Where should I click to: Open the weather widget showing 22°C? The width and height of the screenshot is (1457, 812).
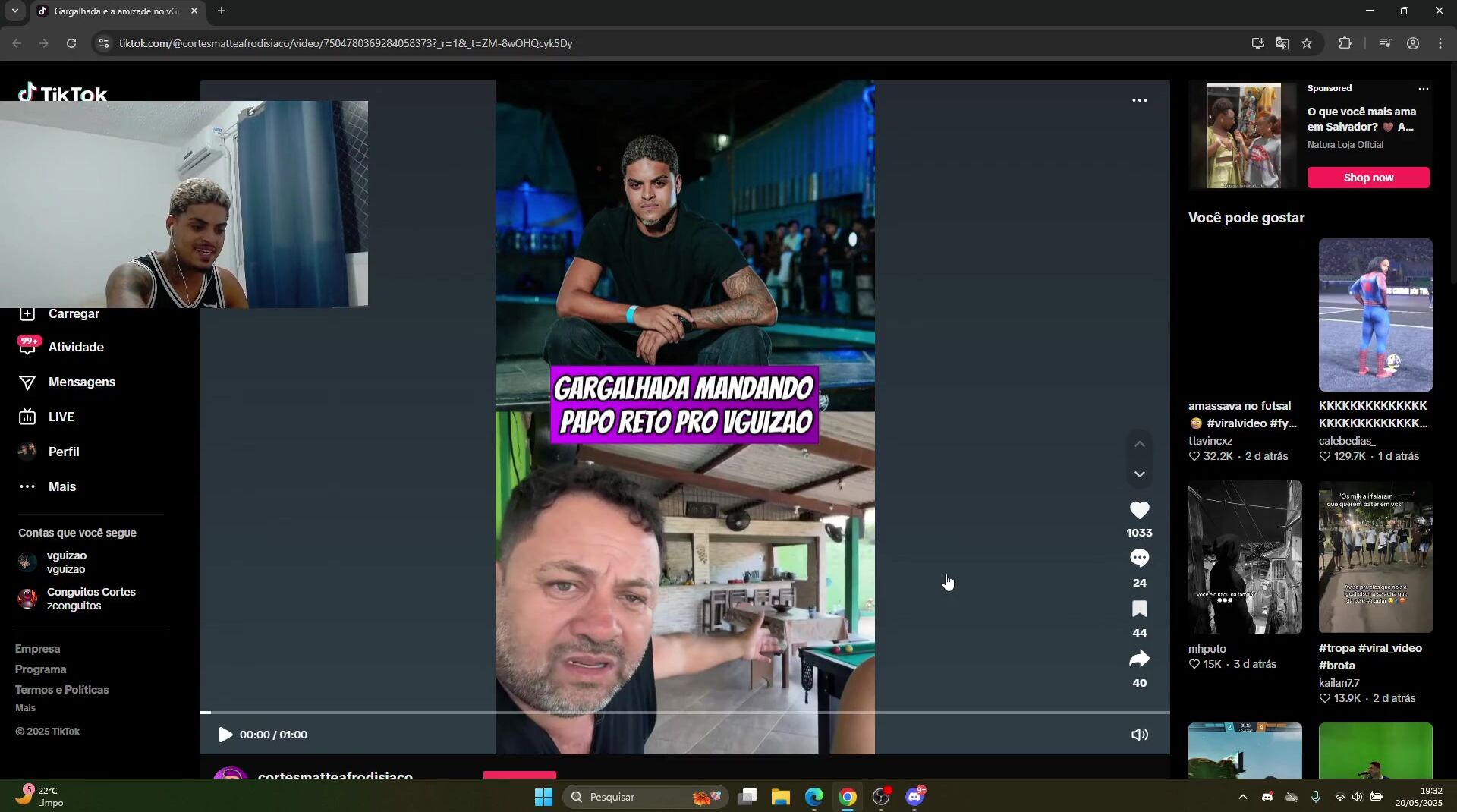[x=39, y=797]
